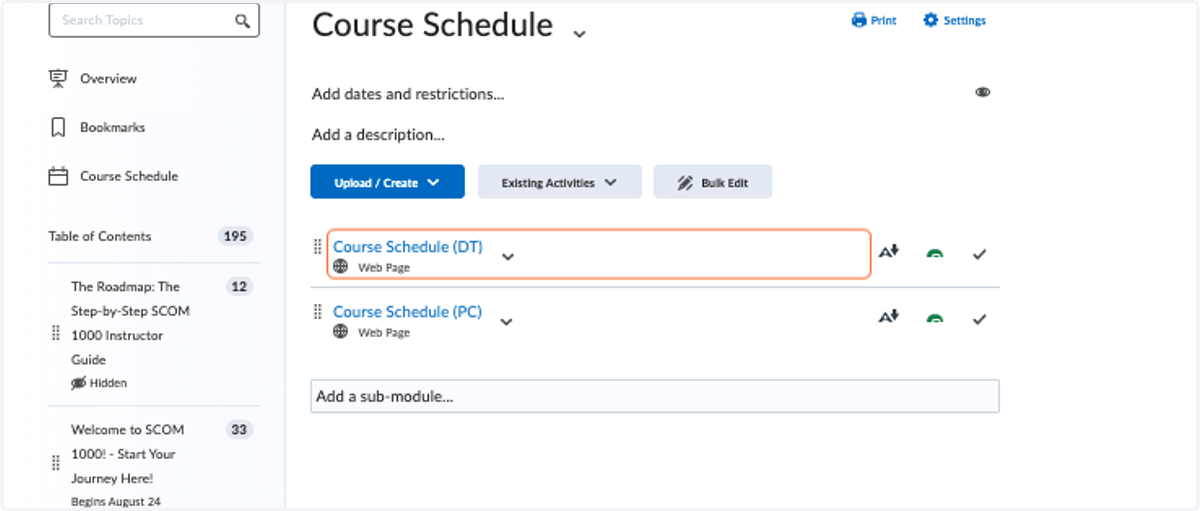1200x511 pixels.
Task: Click the Course Schedule calendar icon
Action: click(x=58, y=176)
